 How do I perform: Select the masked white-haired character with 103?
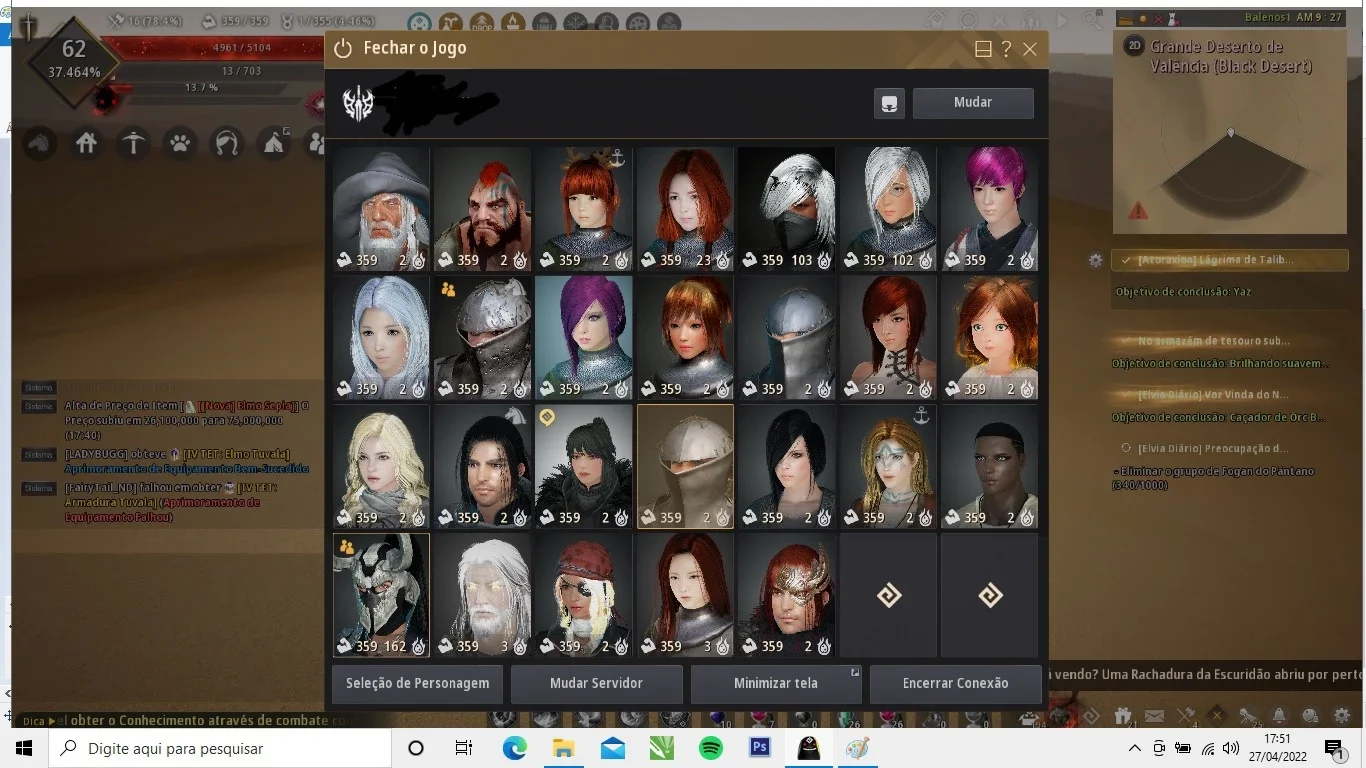pos(786,209)
